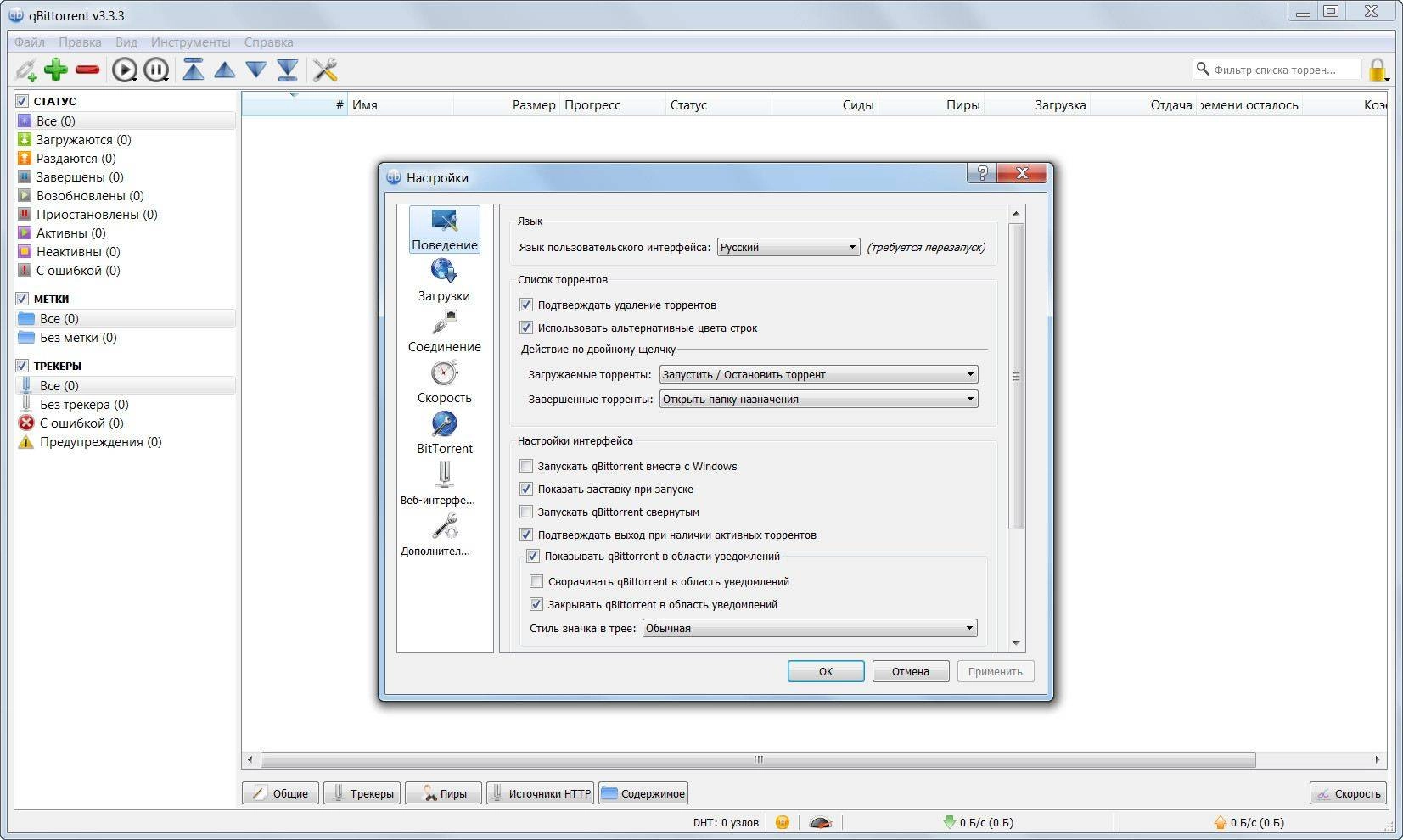Open the Правка menu
The image size is (1403, 840).
pyautogui.click(x=80, y=42)
